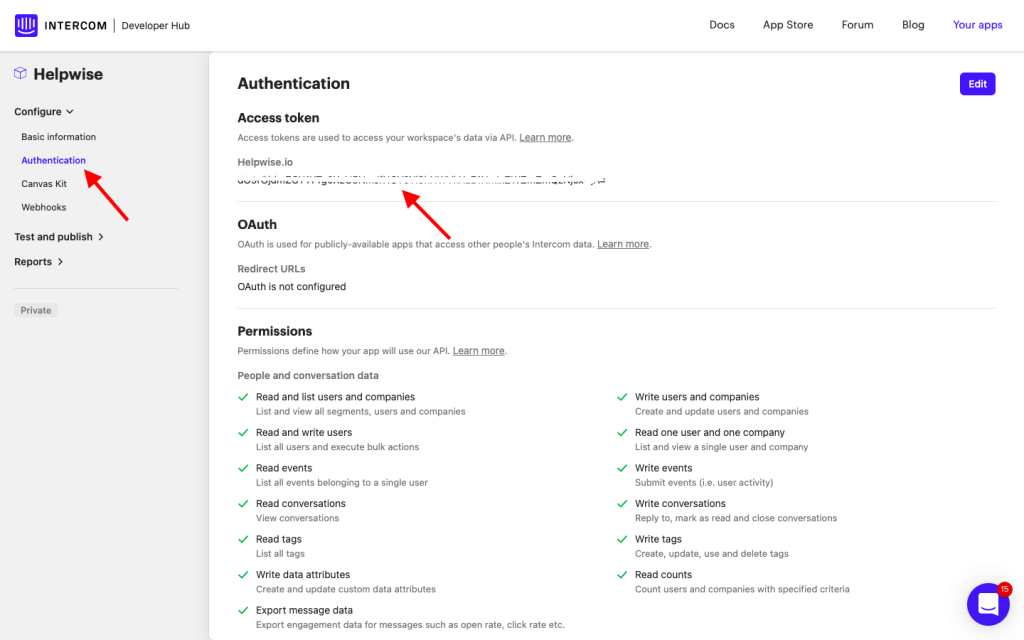Go to Your apps
The height and width of the screenshot is (640, 1024).
click(977, 25)
